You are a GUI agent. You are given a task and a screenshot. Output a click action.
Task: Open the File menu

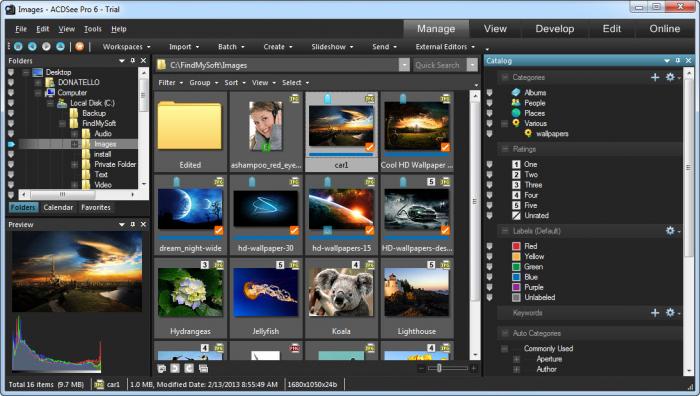(21, 29)
